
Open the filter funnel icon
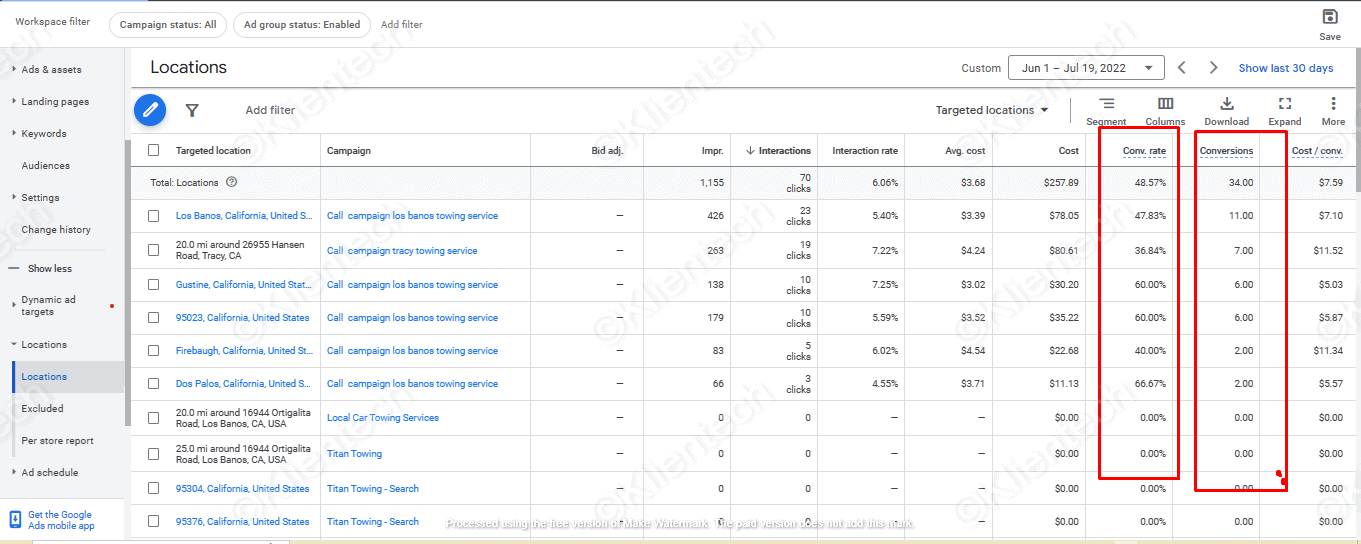coord(192,110)
